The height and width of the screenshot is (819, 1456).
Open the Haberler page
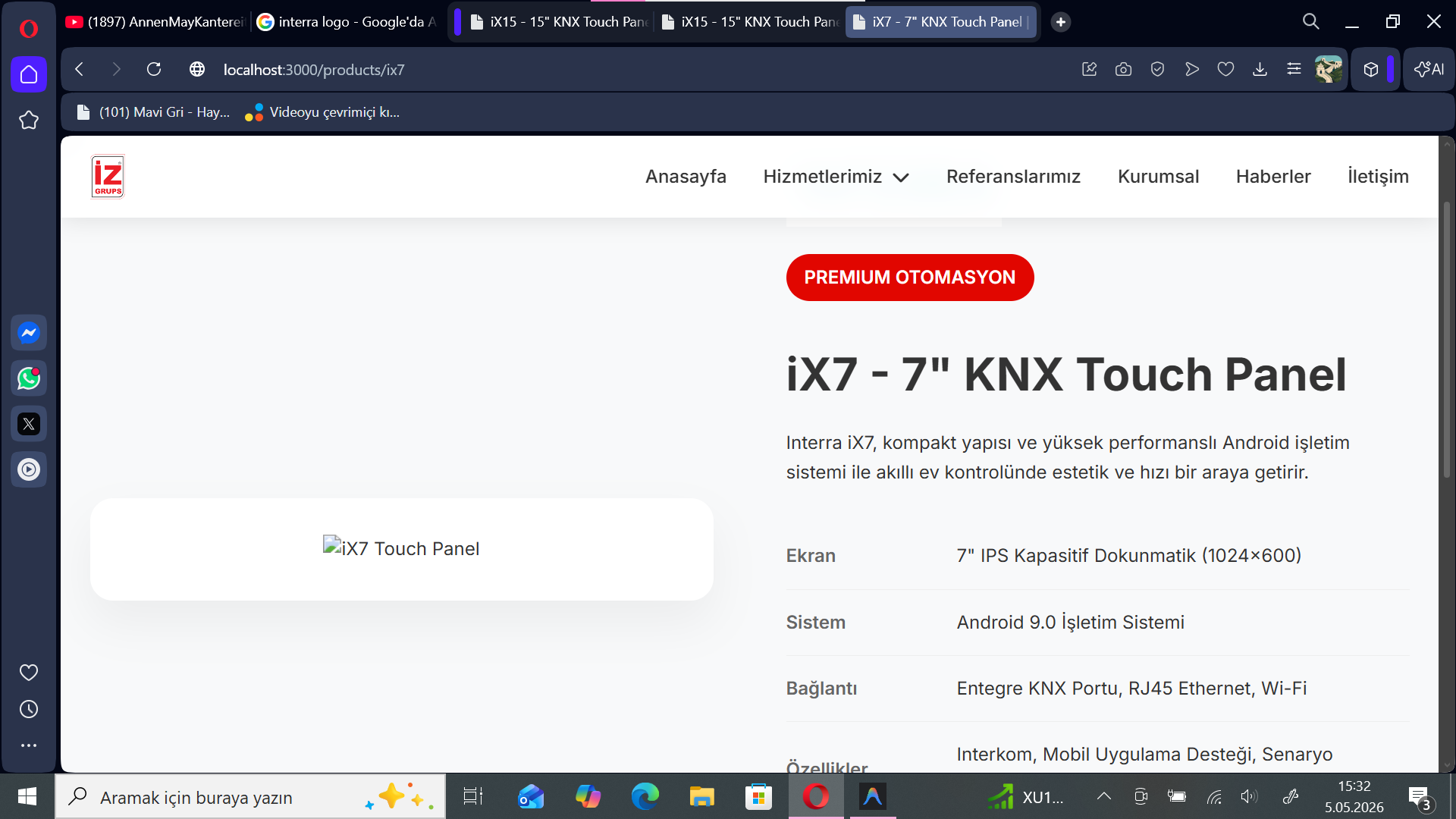1273,177
